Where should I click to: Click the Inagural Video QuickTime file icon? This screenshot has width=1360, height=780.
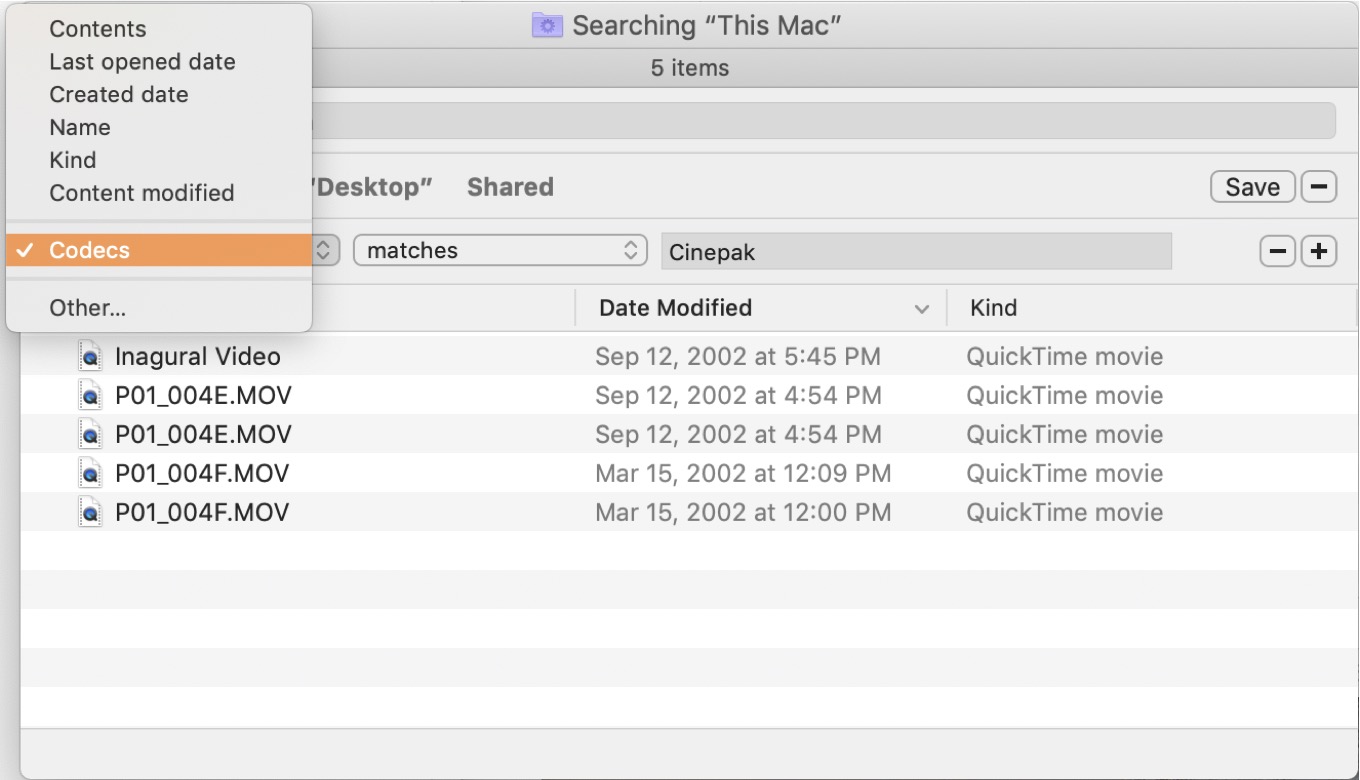[x=91, y=357]
